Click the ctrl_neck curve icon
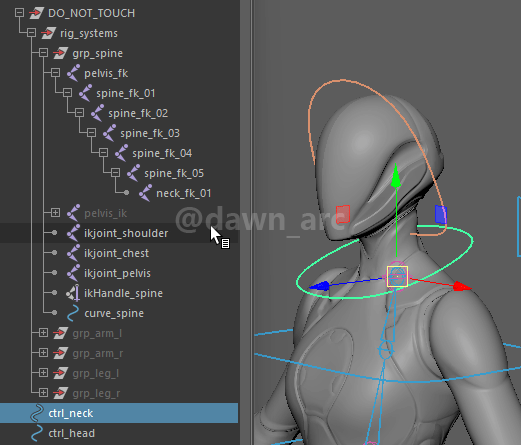 point(37,413)
